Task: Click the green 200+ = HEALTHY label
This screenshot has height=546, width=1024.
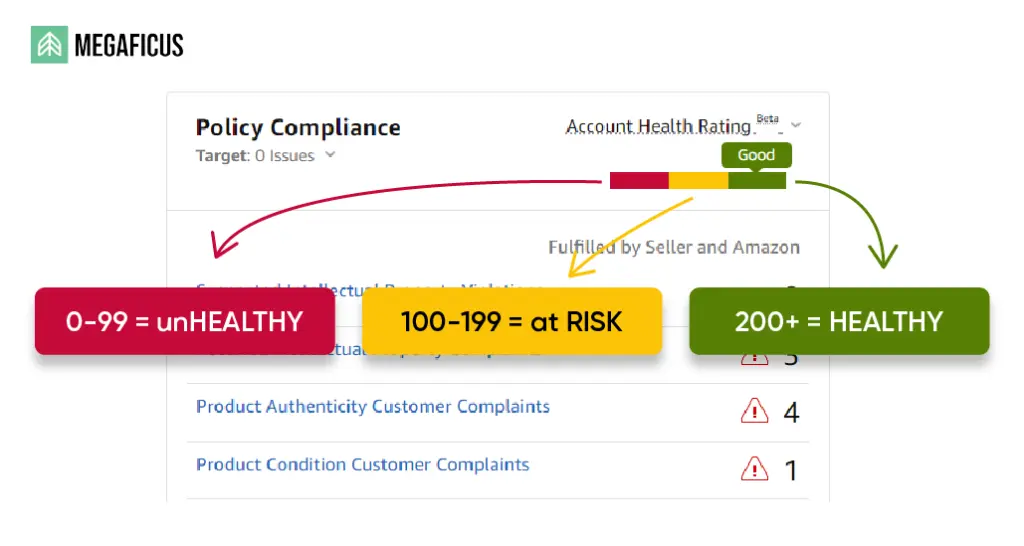Action: click(839, 321)
